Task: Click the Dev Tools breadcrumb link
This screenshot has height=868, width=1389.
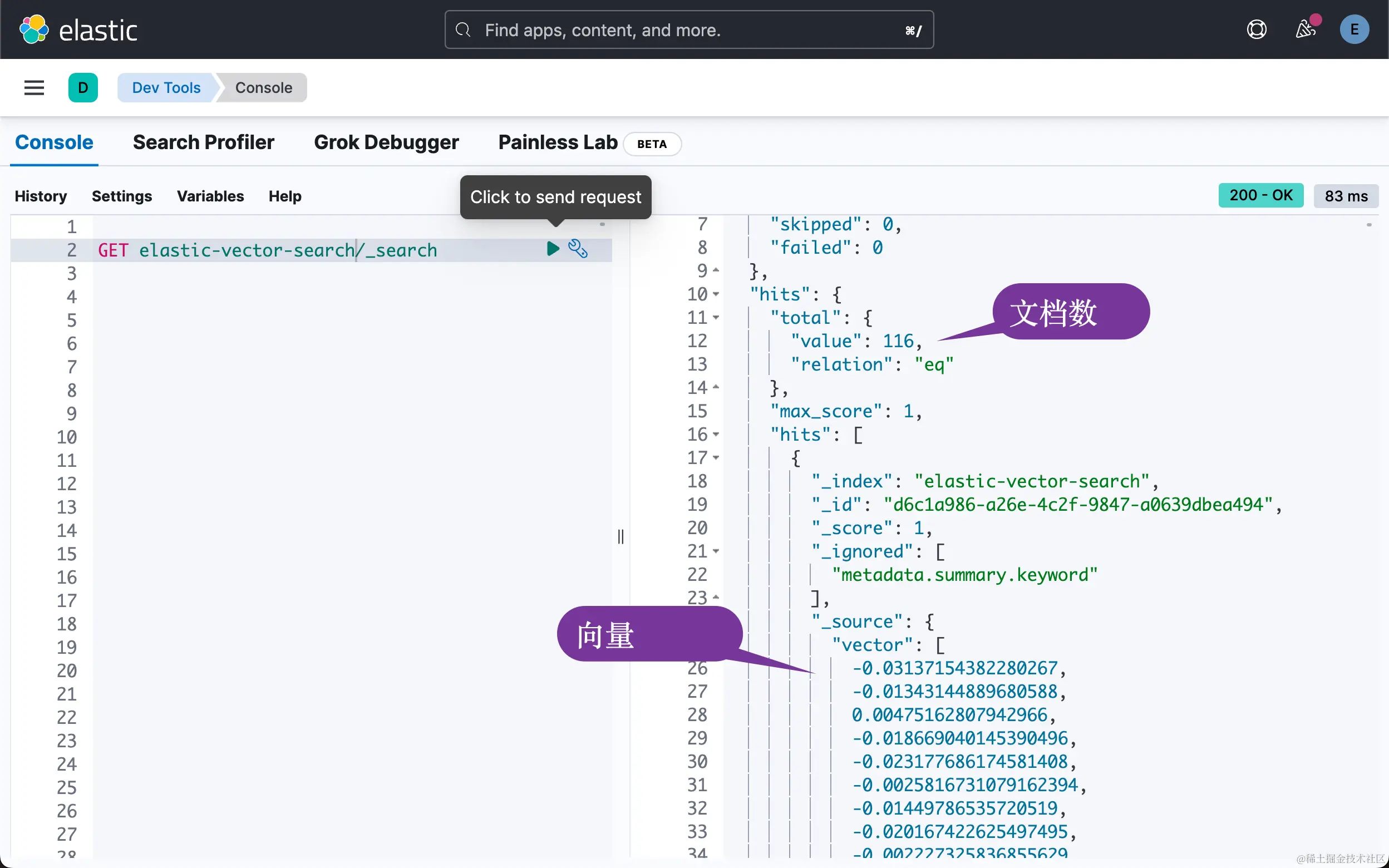Action: coord(166,88)
